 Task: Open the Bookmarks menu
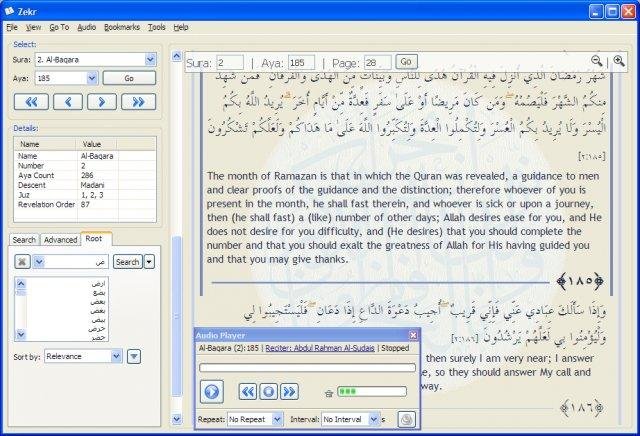pos(122,27)
